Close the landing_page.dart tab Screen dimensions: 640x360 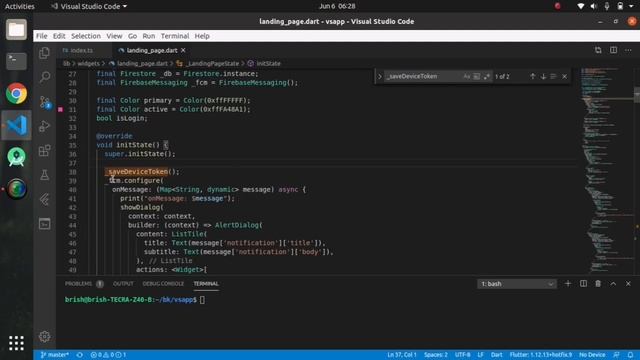coord(183,50)
